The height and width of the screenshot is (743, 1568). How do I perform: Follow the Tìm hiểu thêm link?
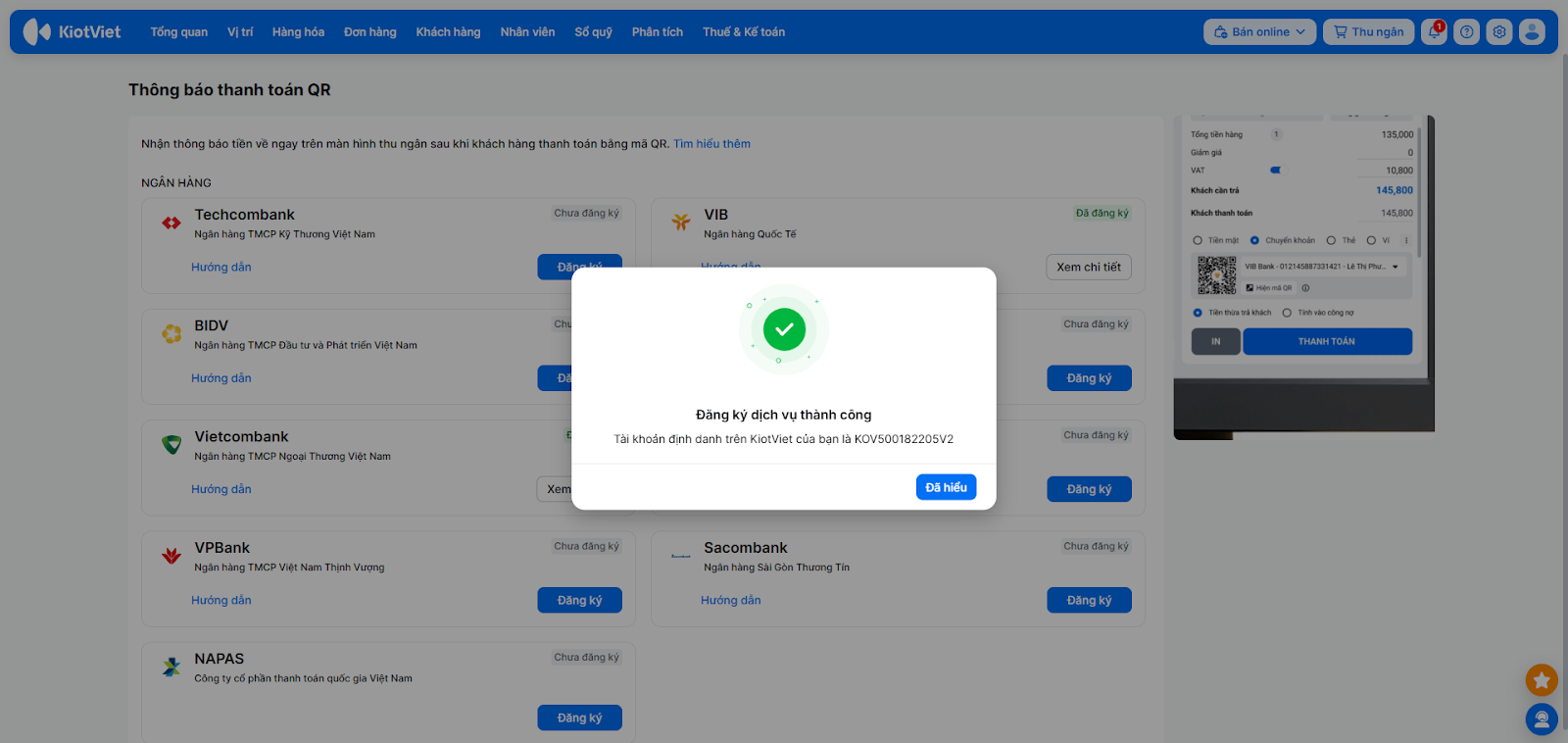pos(711,144)
